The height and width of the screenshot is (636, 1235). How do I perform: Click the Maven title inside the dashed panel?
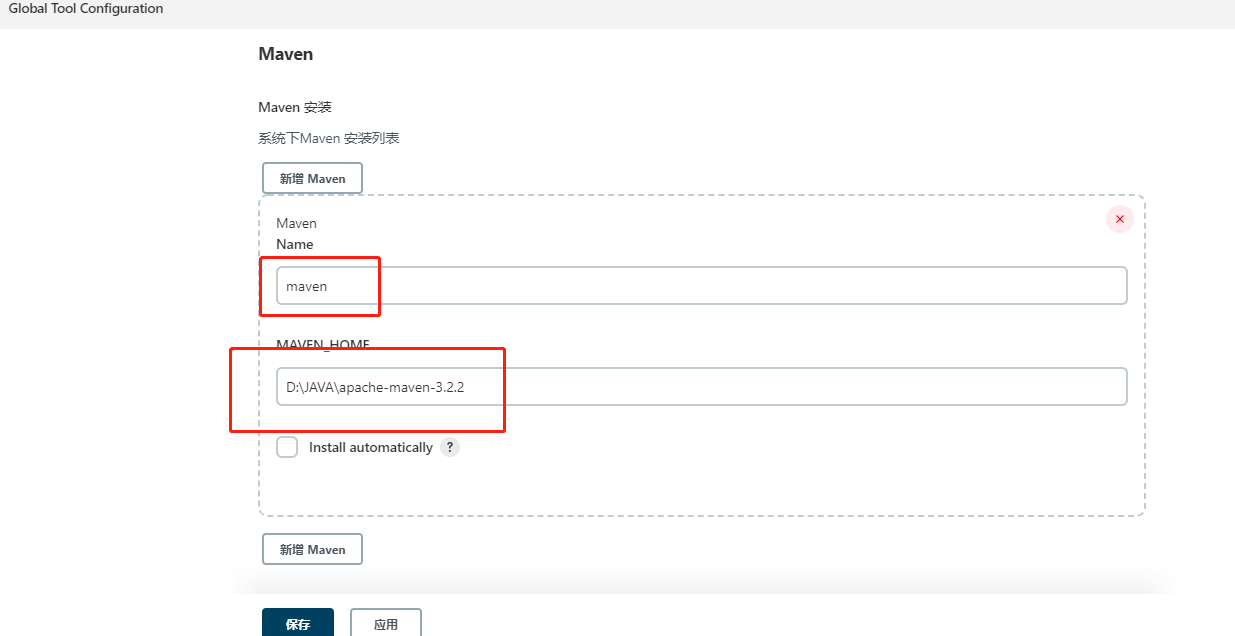[296, 223]
